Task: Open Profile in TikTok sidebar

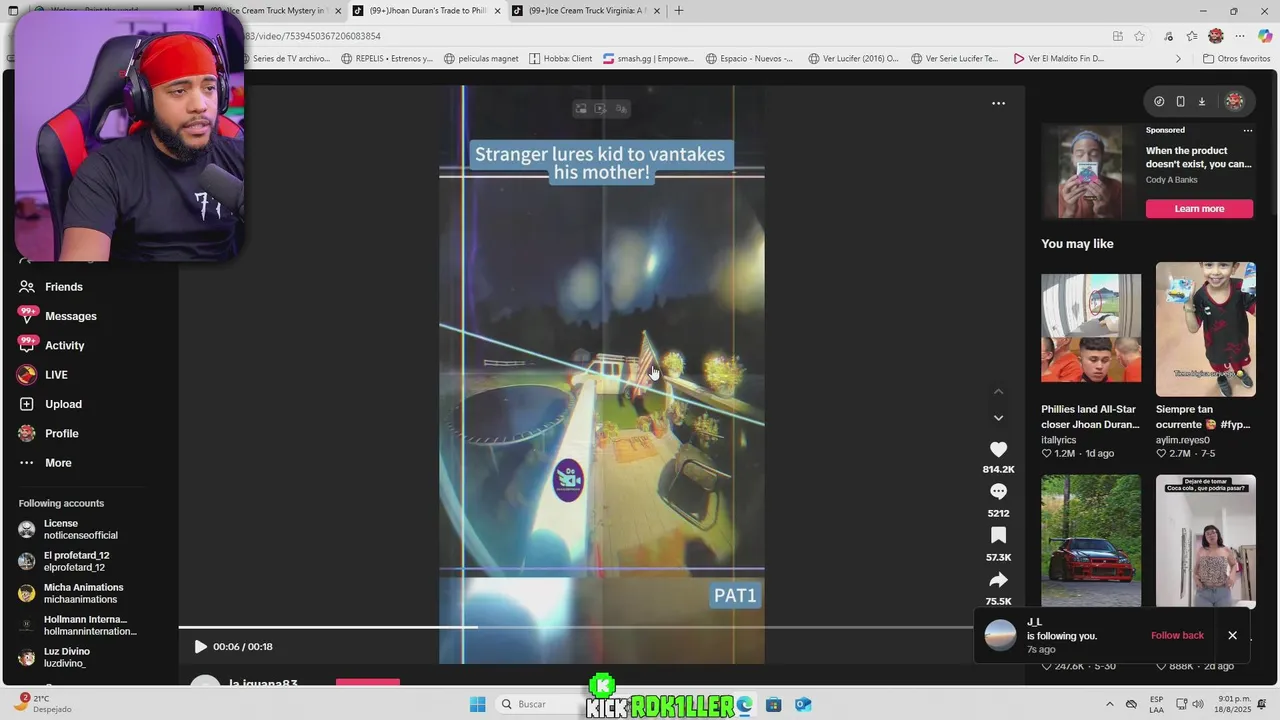Action: point(61,433)
